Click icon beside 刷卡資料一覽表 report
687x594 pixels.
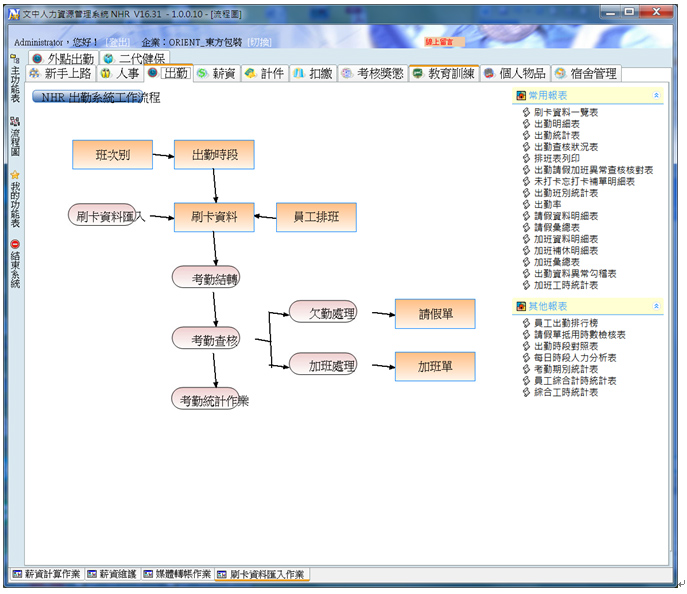[x=527, y=113]
